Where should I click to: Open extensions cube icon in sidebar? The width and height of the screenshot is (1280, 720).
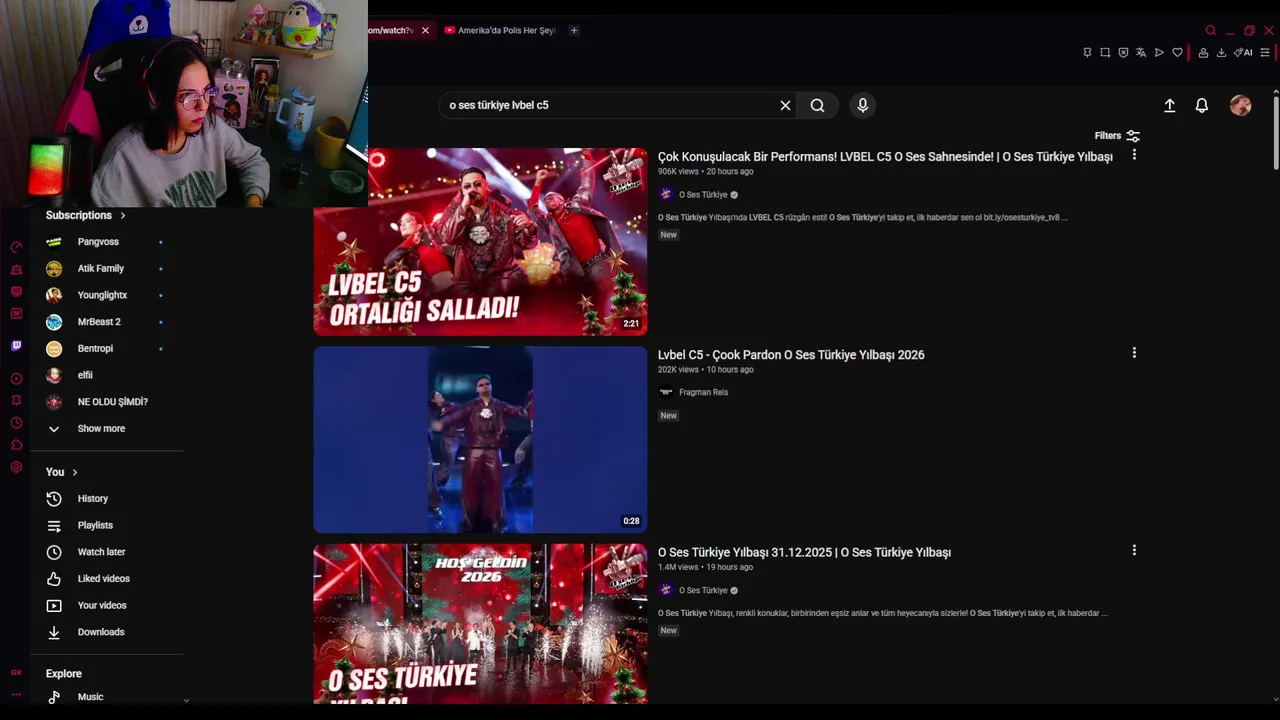[x=16, y=445]
